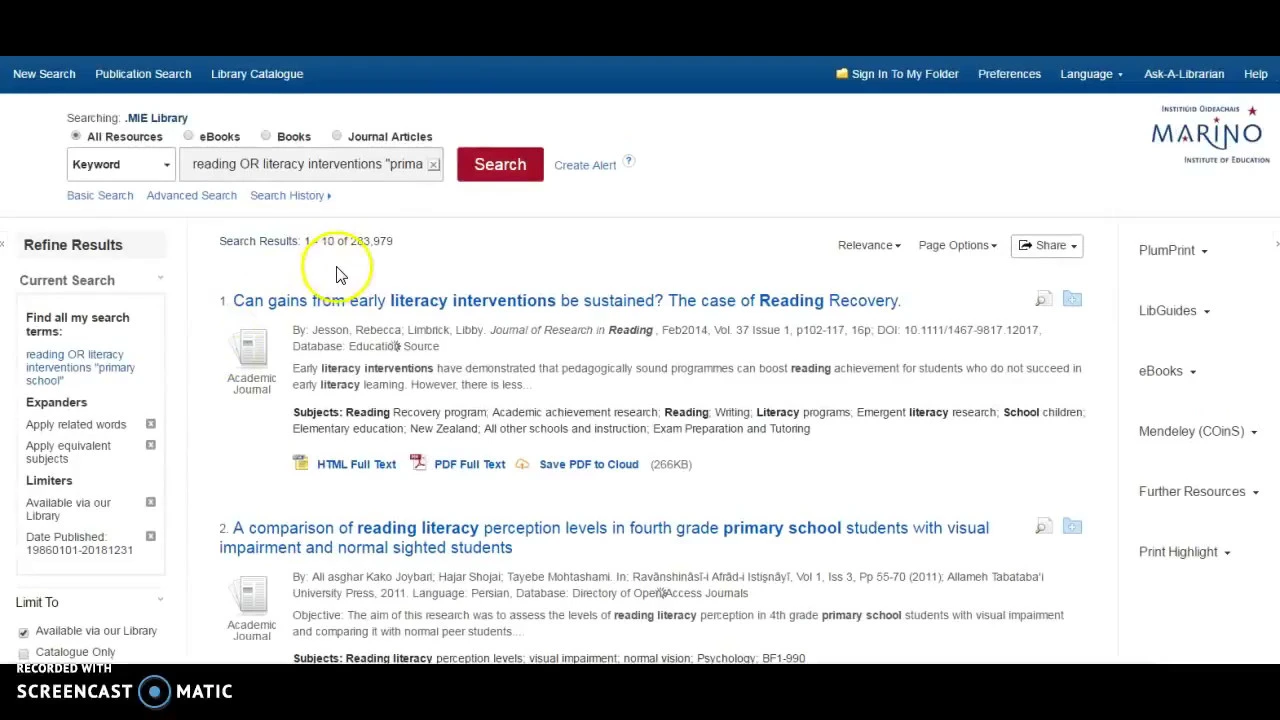Image resolution: width=1280 pixels, height=720 pixels.
Task: Click the red Search button
Action: [x=500, y=164]
